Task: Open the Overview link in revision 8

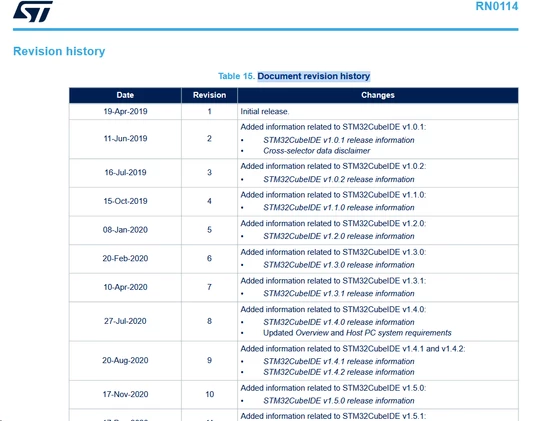Action: click(x=312, y=333)
